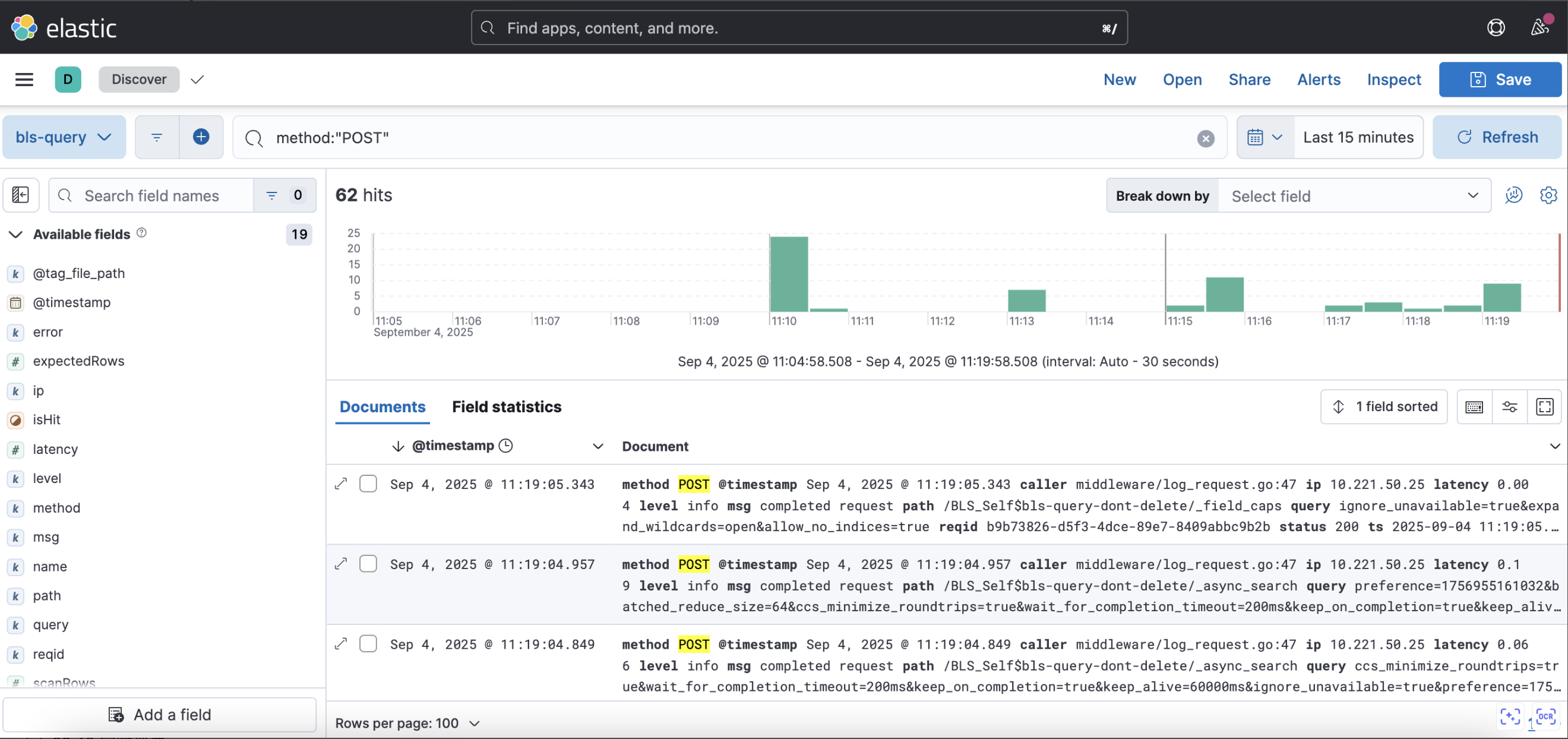The image size is (1568, 739).
Task: Select the @tag_file_path field
Action: point(78,273)
